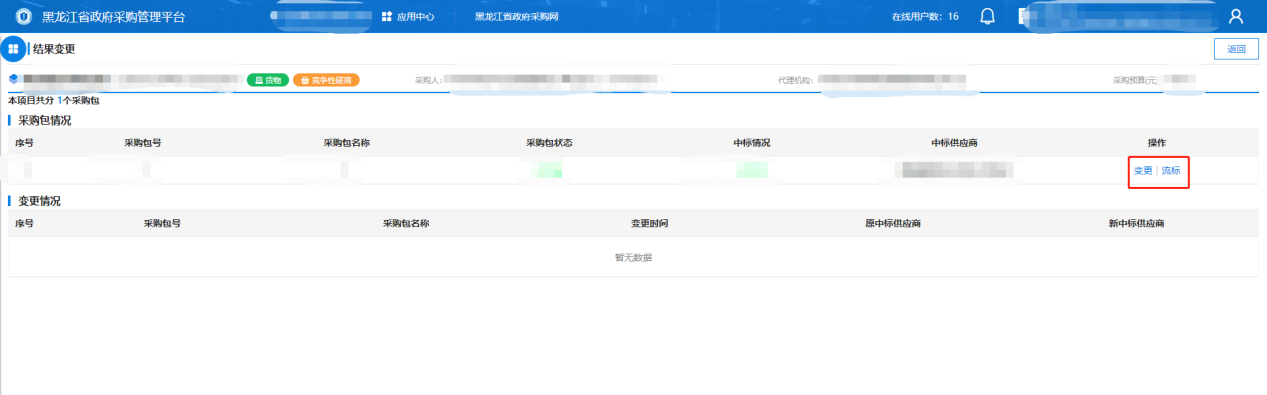Click the orange 竞争性磋商 tag
1267x395 pixels.
click(x=326, y=80)
